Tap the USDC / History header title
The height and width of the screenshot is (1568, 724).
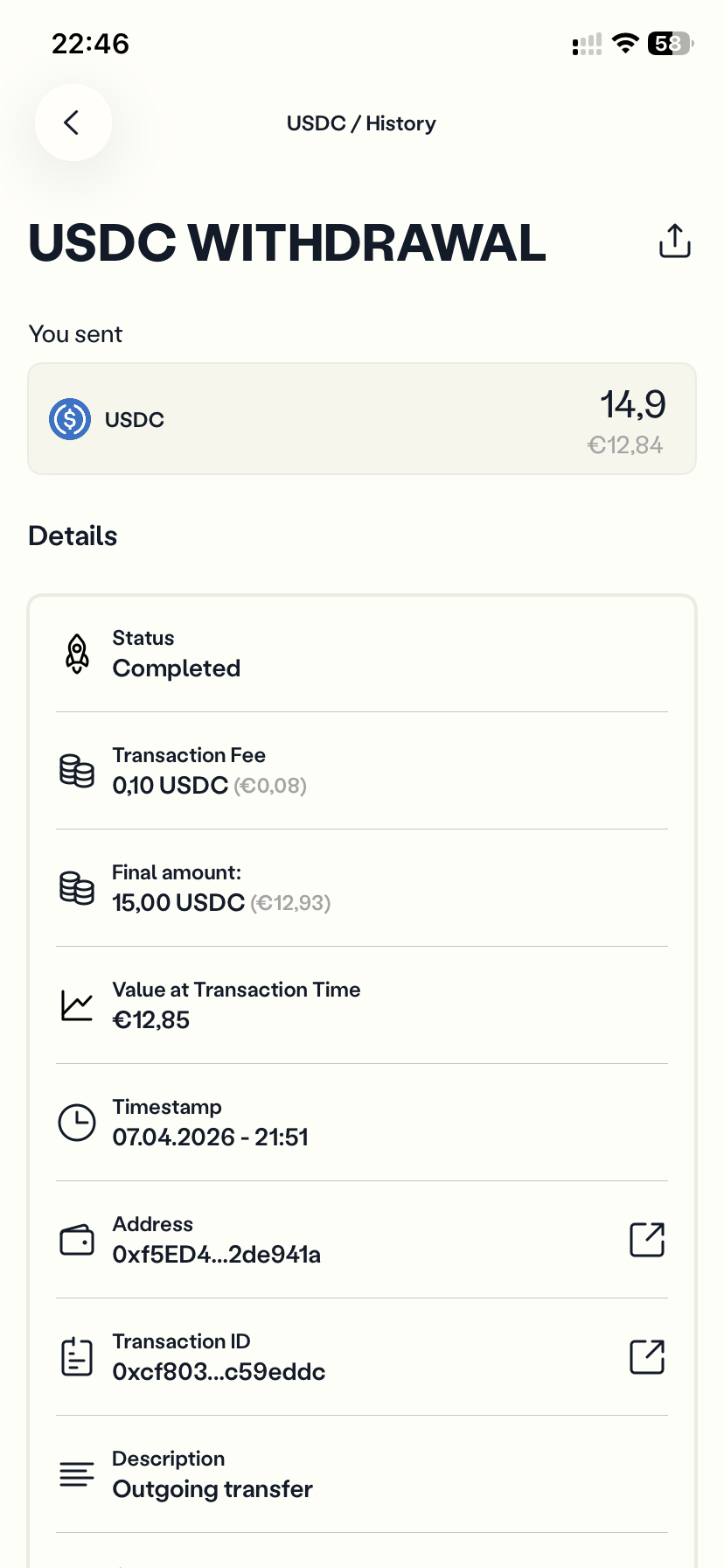coord(361,123)
